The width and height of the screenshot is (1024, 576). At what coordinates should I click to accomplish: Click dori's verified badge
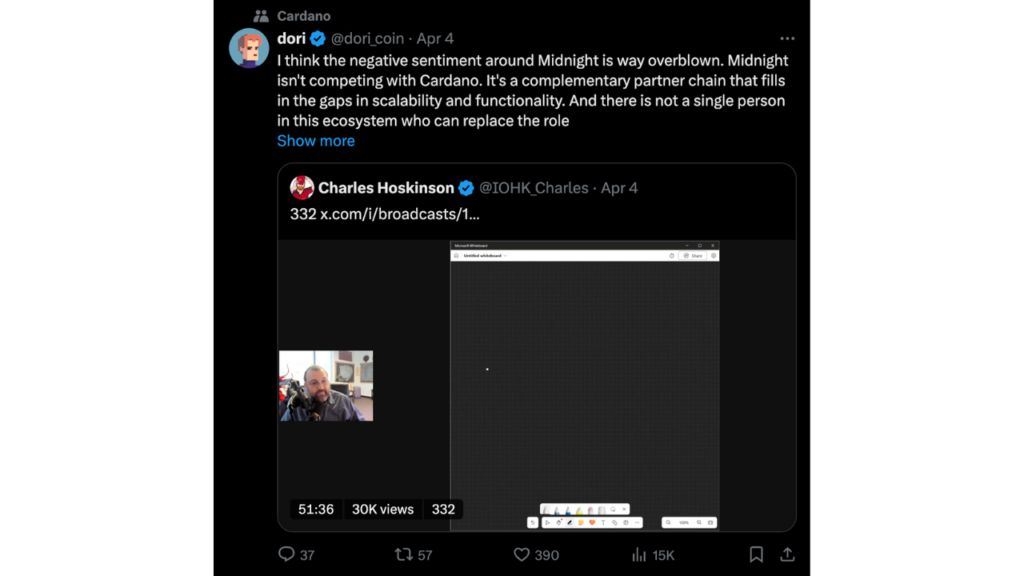[317, 39]
